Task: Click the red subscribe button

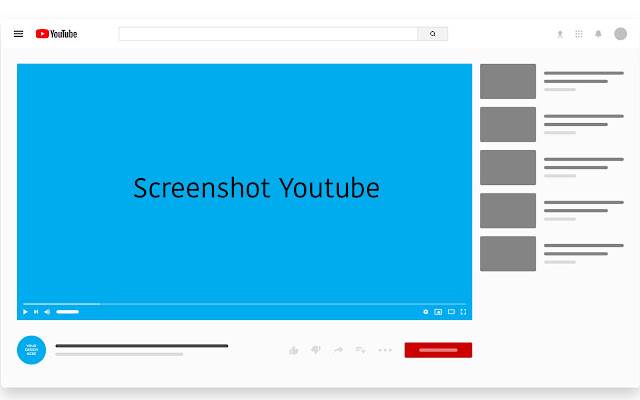Action: (438, 350)
